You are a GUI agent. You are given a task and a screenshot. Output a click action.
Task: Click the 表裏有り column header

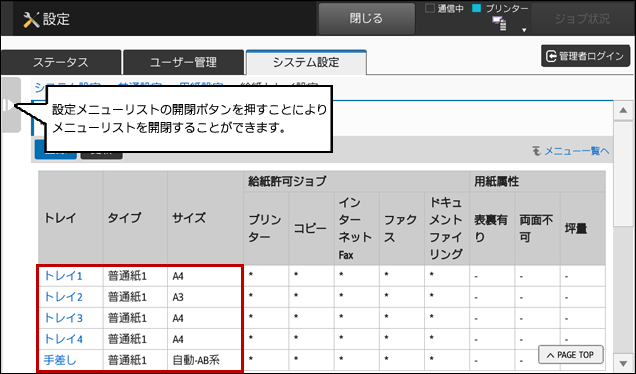point(492,228)
